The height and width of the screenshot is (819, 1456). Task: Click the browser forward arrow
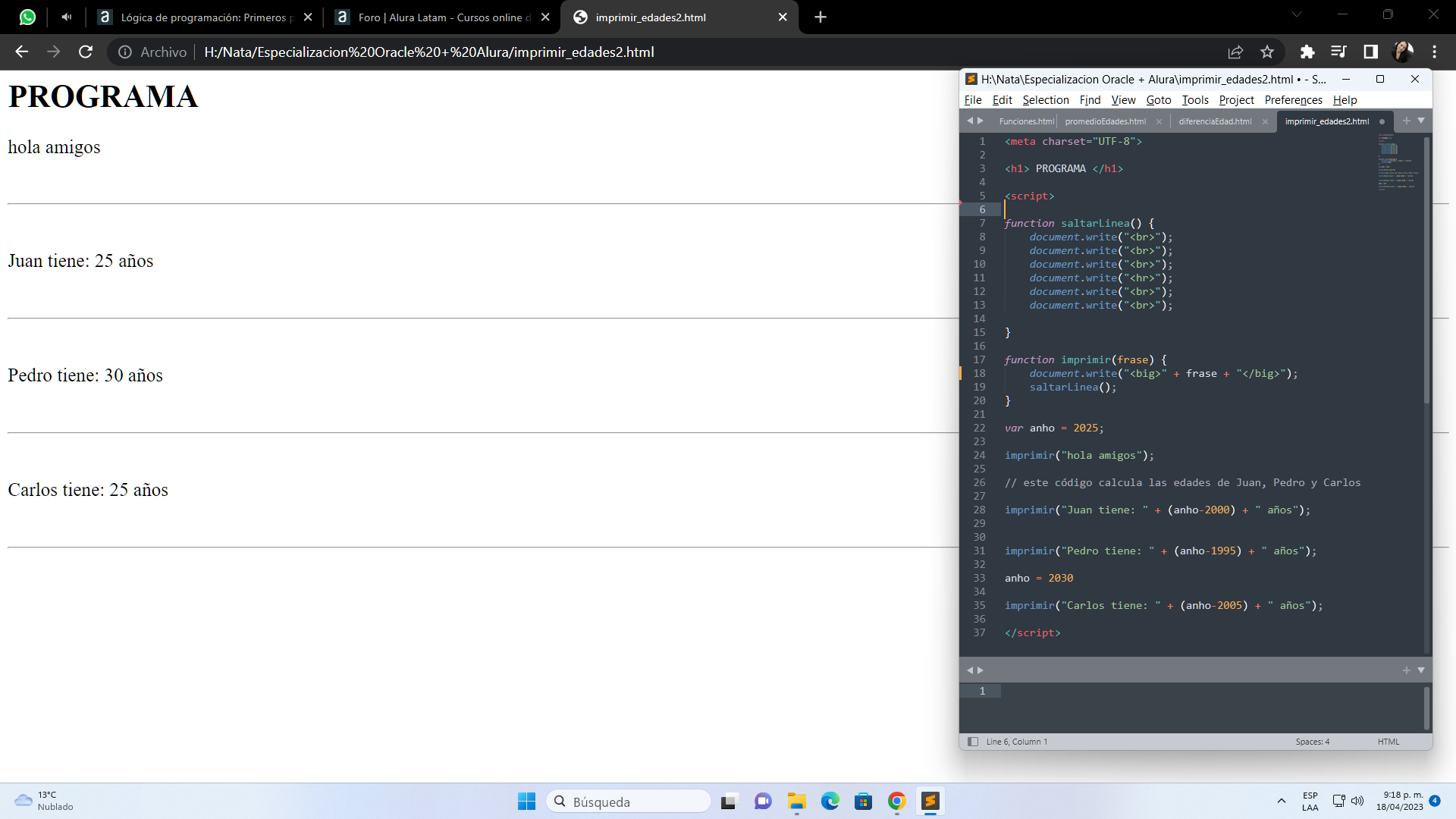pyautogui.click(x=53, y=52)
